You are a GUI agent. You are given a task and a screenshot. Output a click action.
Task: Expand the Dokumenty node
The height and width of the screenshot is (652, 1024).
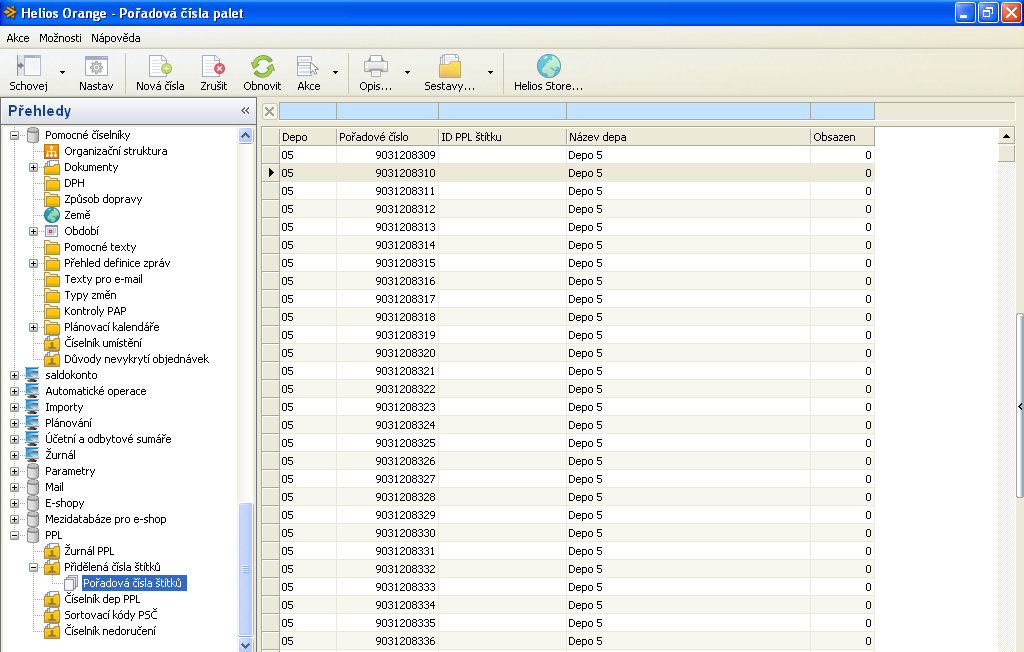[33, 167]
